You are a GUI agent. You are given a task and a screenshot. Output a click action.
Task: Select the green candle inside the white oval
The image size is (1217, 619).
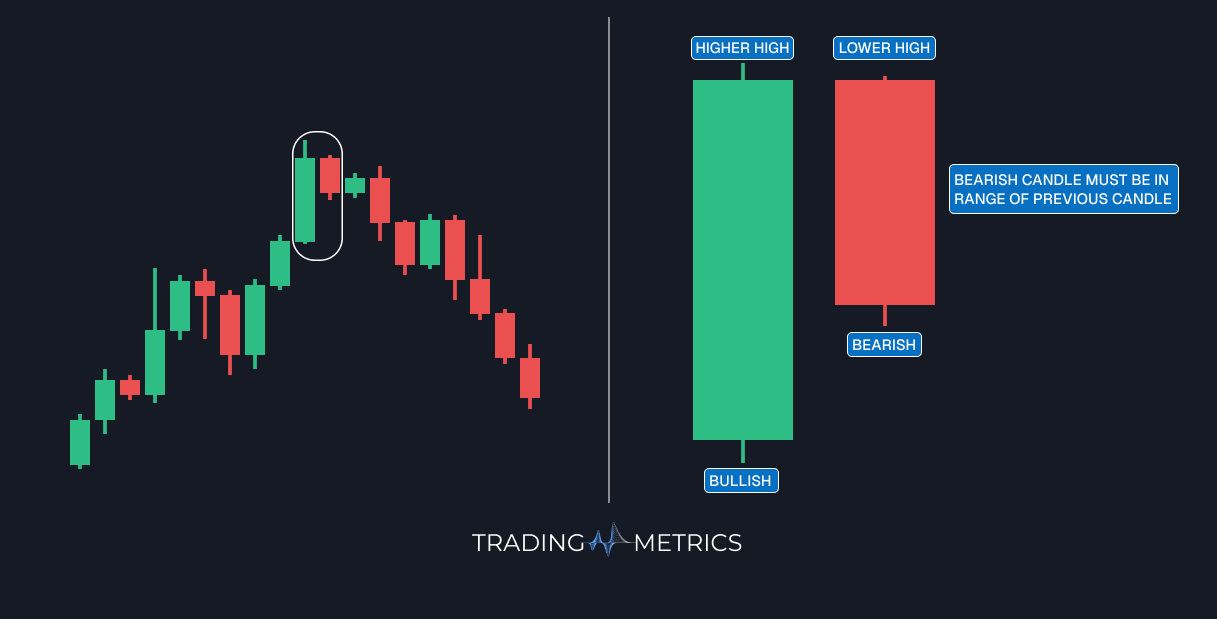click(305, 199)
